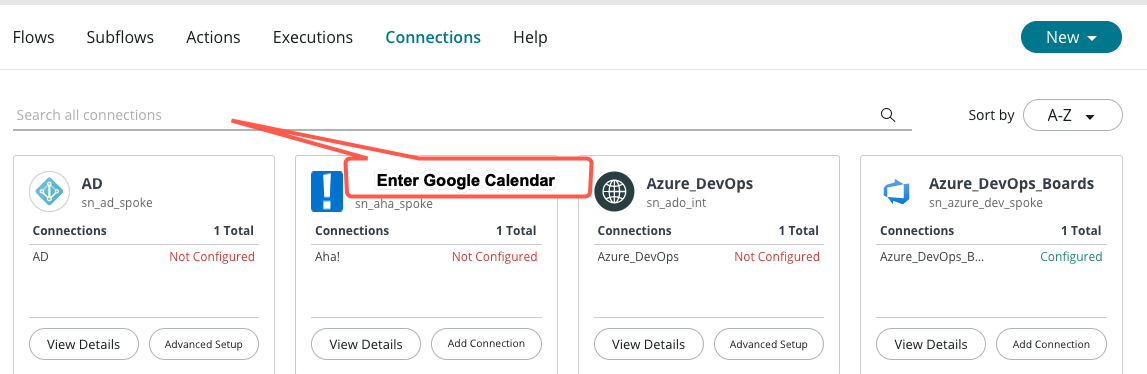Click the sn_azure_dev_spoke scope text
The height and width of the screenshot is (374, 1147).
click(x=986, y=203)
